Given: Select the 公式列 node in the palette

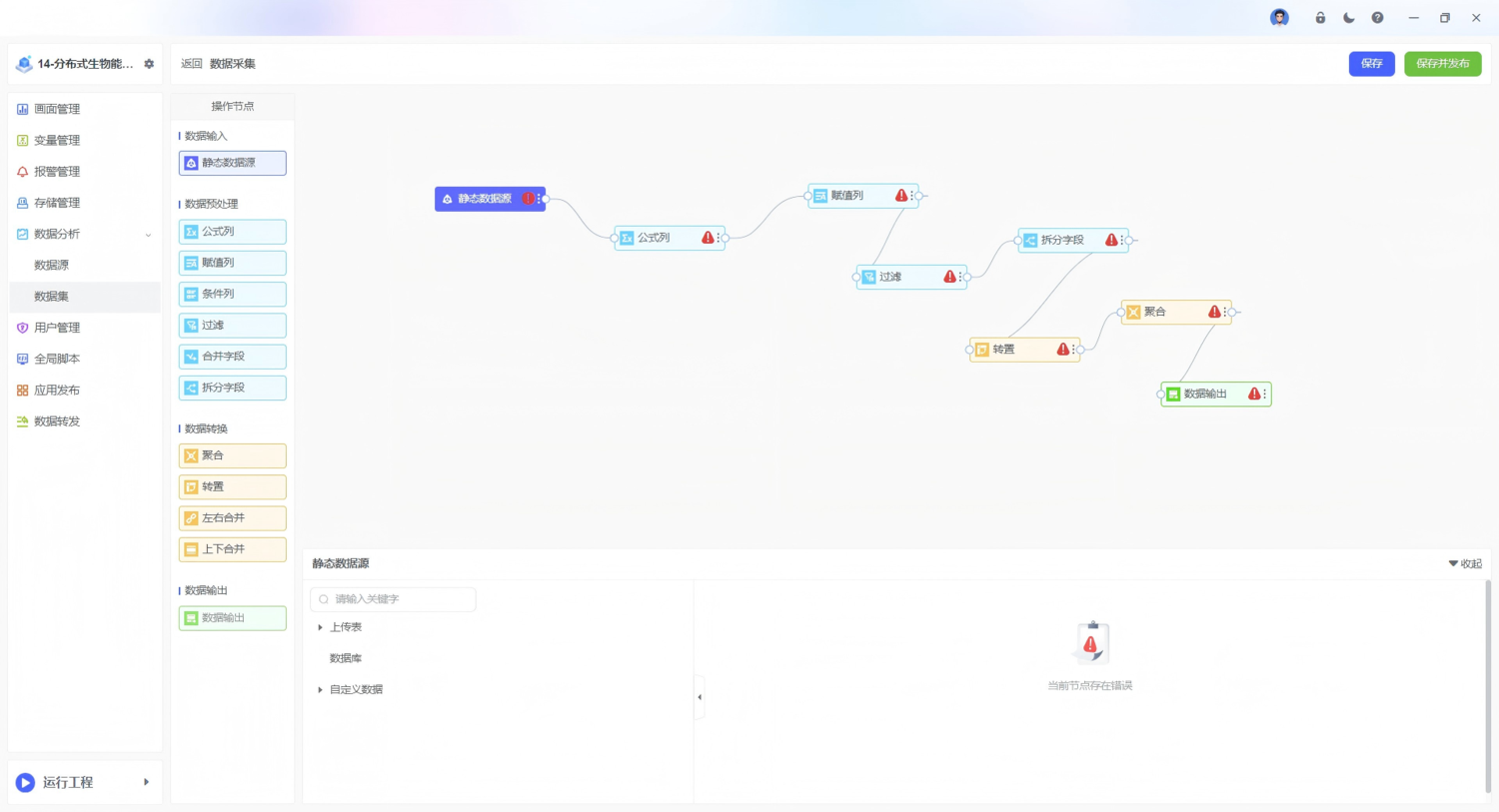Looking at the screenshot, I should (x=233, y=232).
